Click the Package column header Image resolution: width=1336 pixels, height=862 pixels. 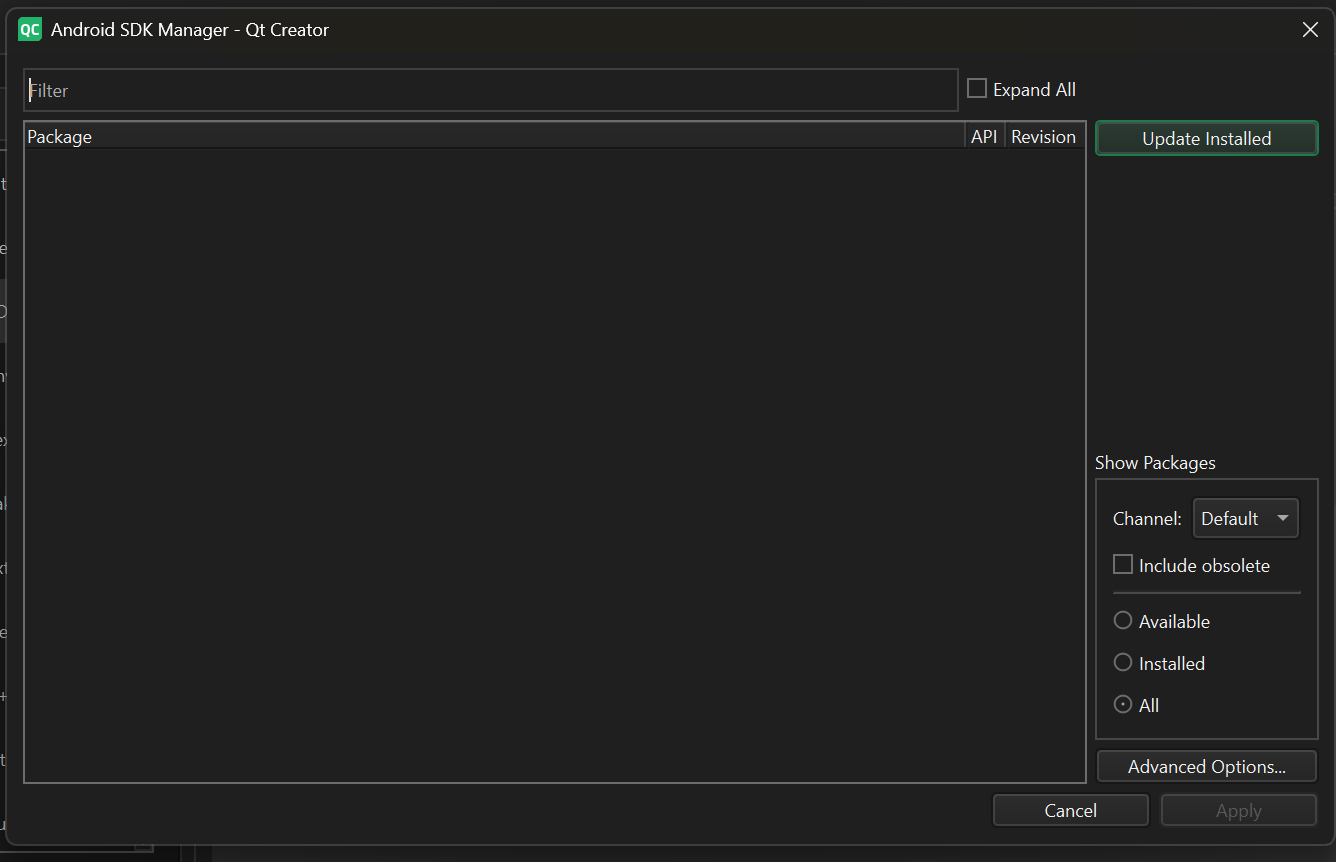495,137
